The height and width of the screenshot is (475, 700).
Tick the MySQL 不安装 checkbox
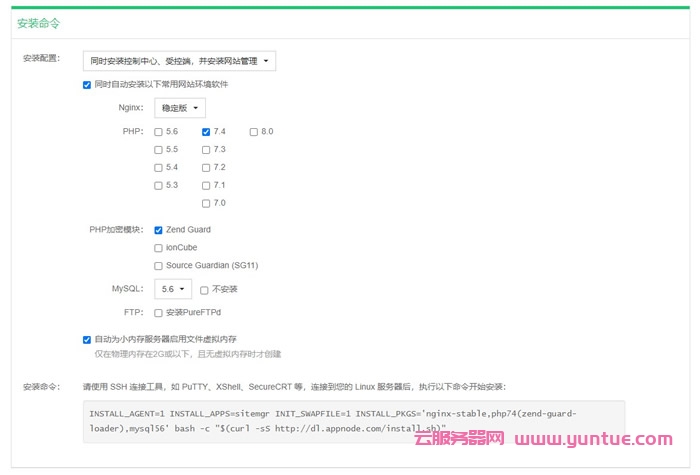click(204, 290)
